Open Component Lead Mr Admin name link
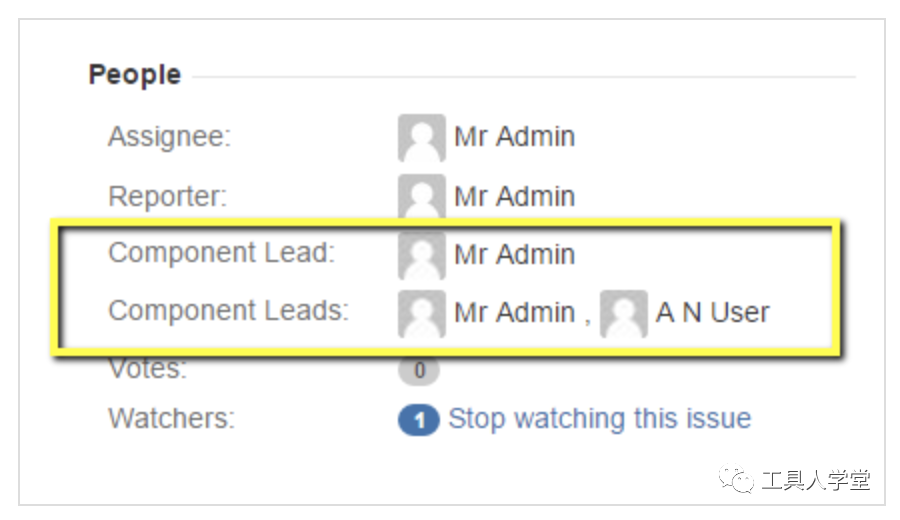Viewport: 900px width, 520px height. pyautogui.click(x=514, y=254)
